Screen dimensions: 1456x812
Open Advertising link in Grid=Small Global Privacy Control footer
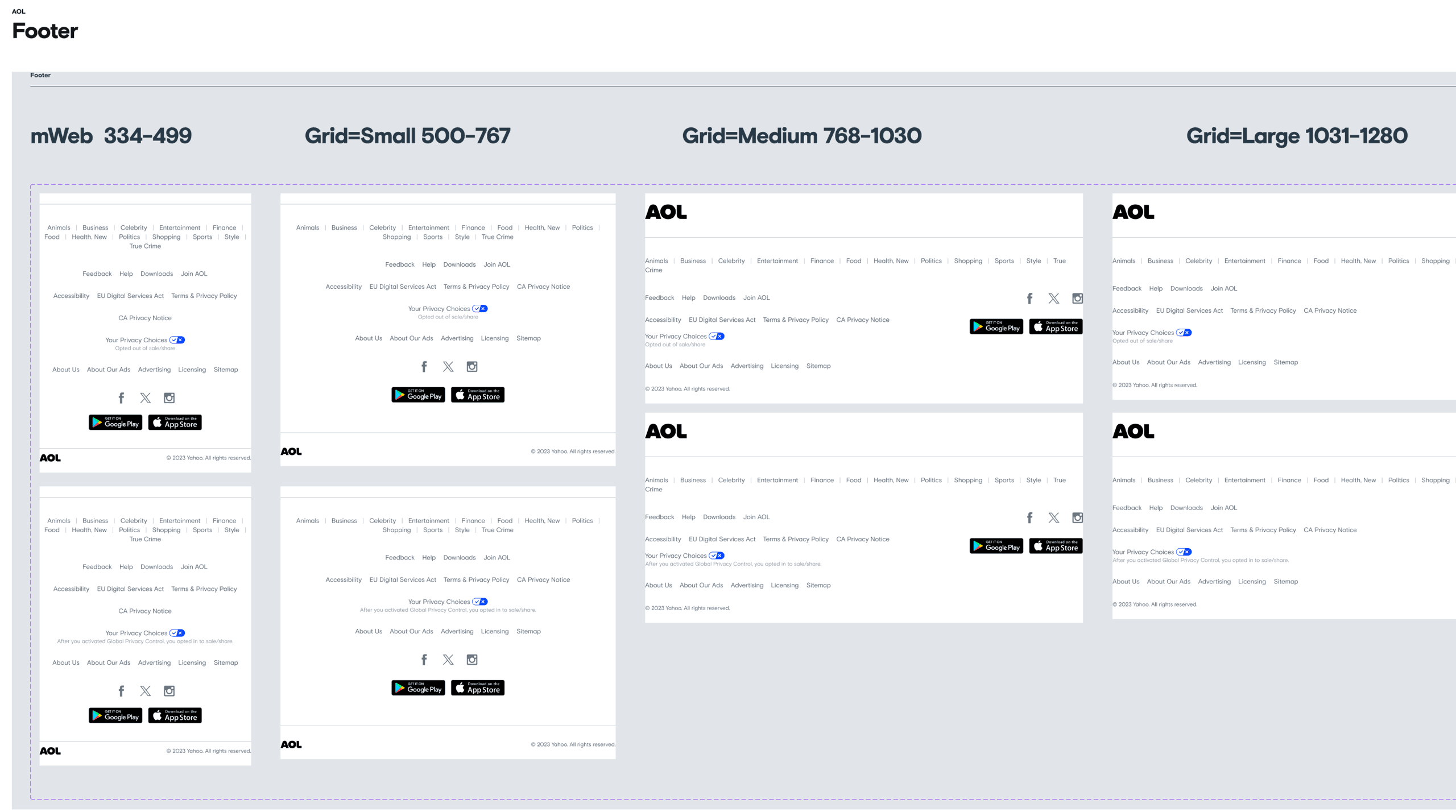457,631
